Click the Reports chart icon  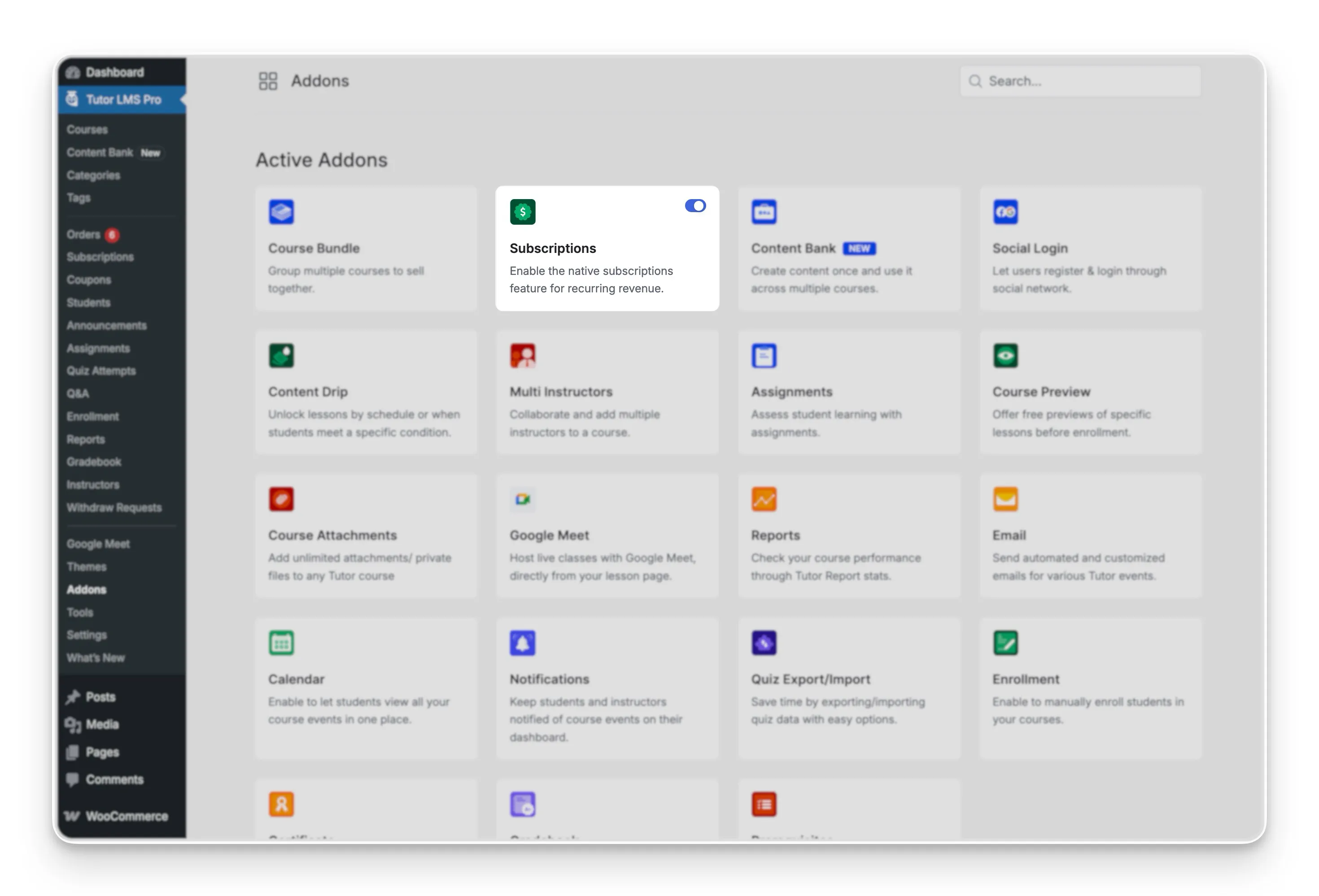[x=764, y=499]
